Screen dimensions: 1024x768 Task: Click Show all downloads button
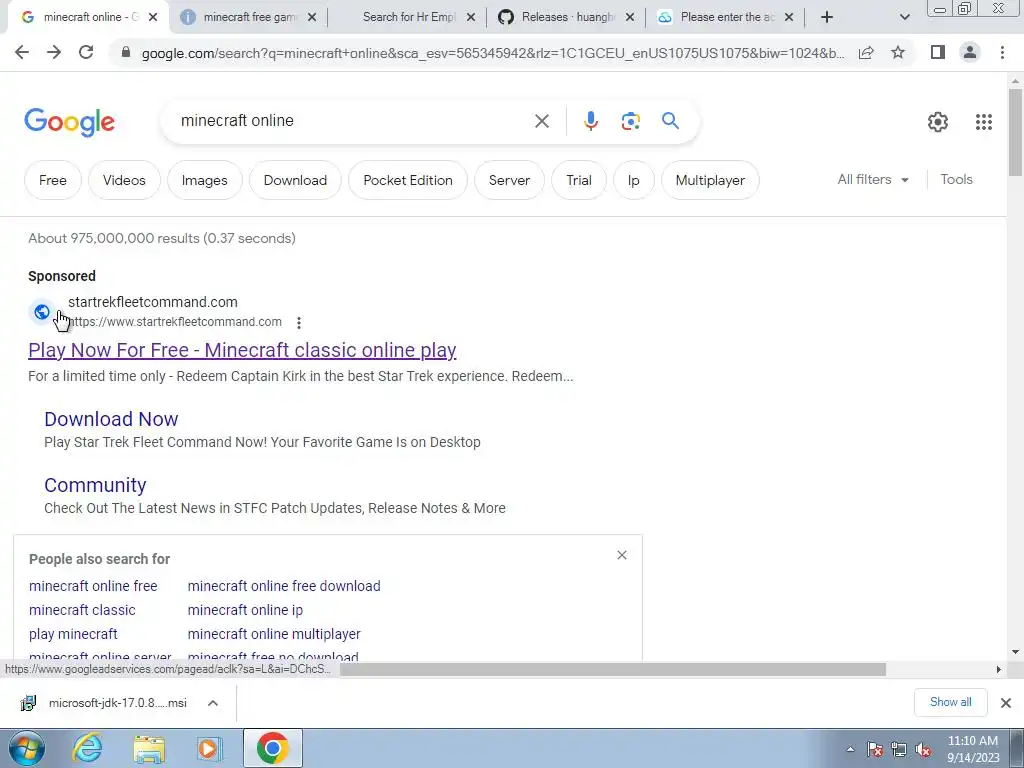tap(950, 702)
